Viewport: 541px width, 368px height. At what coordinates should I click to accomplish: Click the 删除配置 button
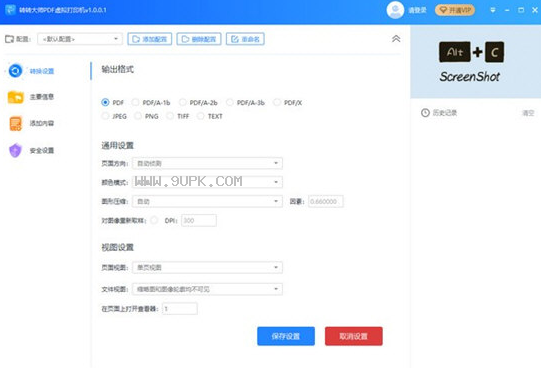199,39
